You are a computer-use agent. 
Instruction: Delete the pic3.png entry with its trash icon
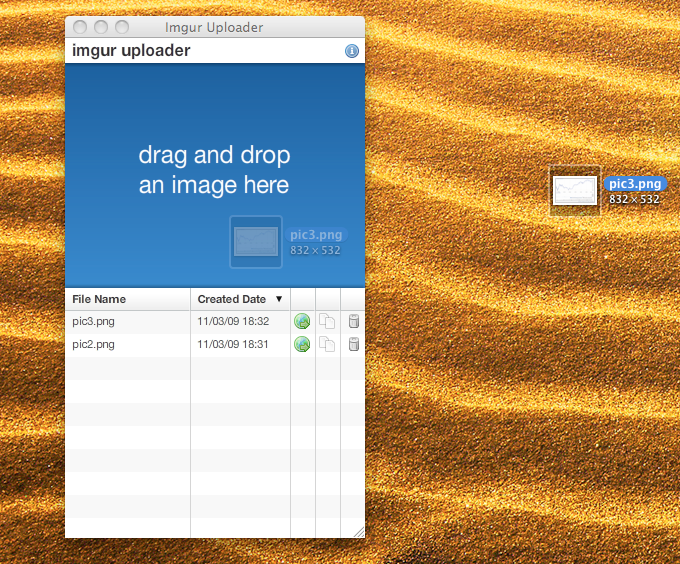pos(354,321)
